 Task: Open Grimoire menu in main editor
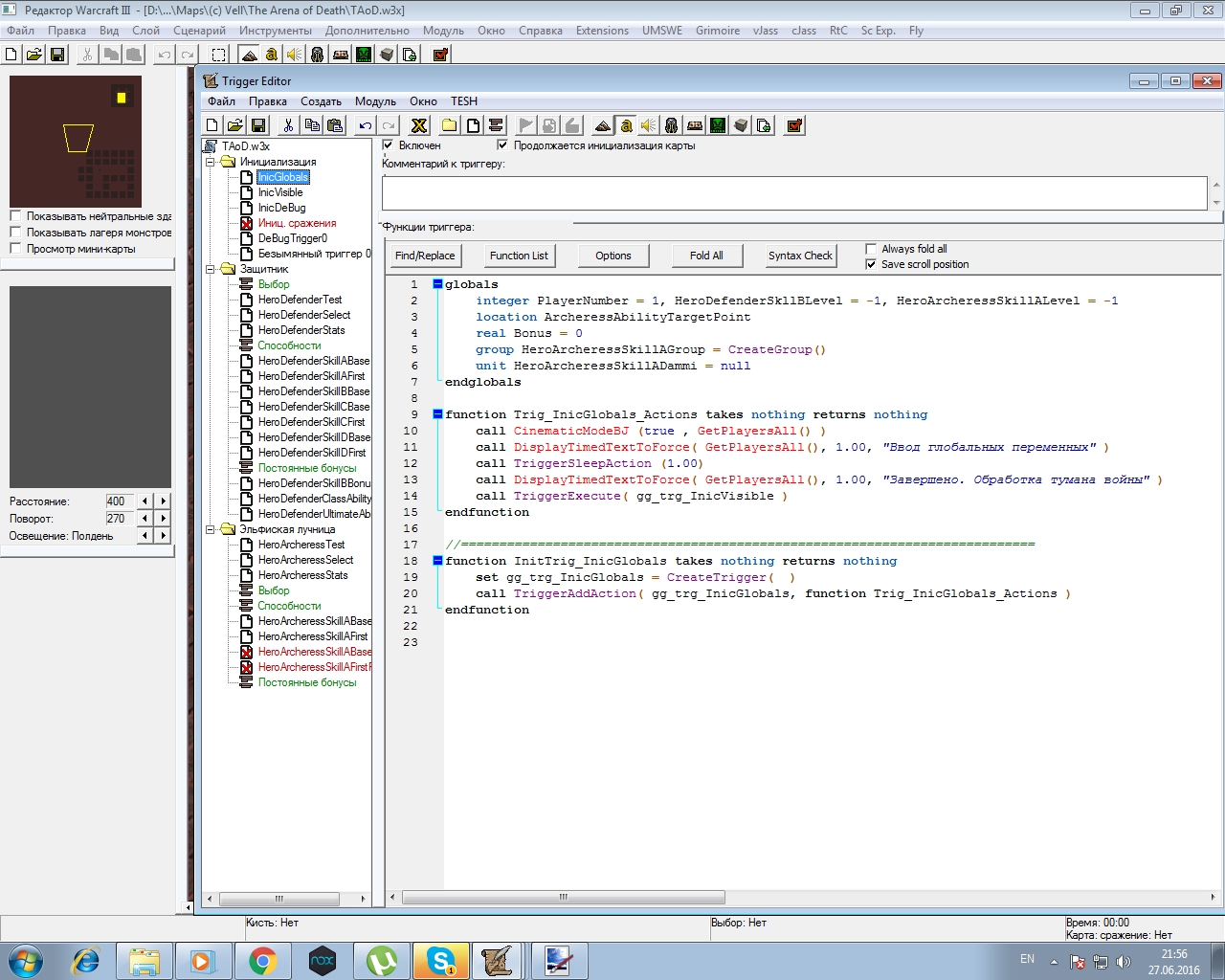click(x=718, y=31)
